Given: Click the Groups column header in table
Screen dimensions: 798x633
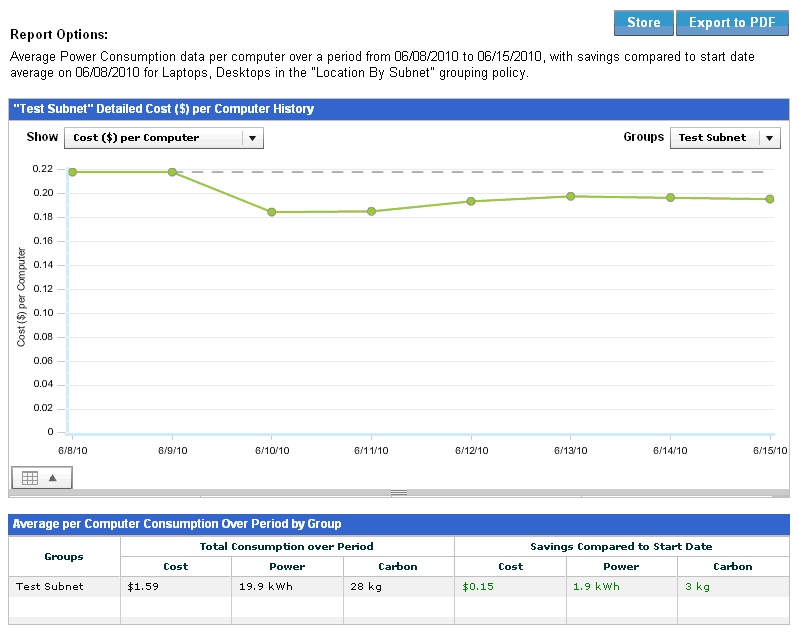Looking at the screenshot, I should click(64, 556).
